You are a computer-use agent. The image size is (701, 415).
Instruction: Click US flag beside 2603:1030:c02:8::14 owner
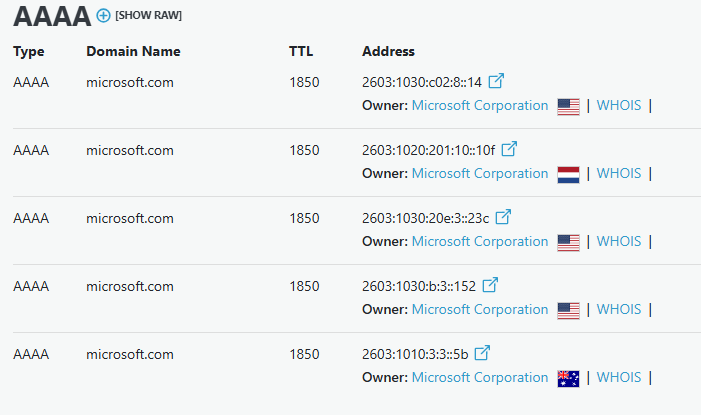[568, 106]
